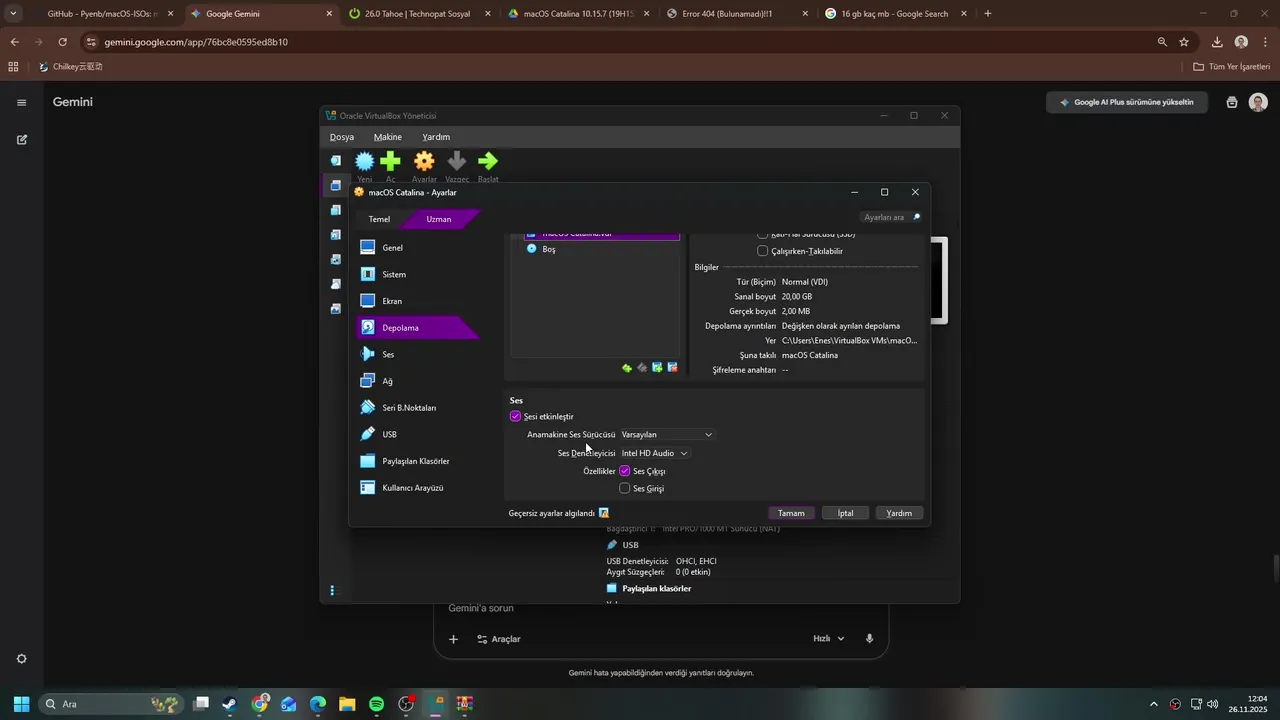Open Dosya menu in VirtualBox

(x=342, y=137)
